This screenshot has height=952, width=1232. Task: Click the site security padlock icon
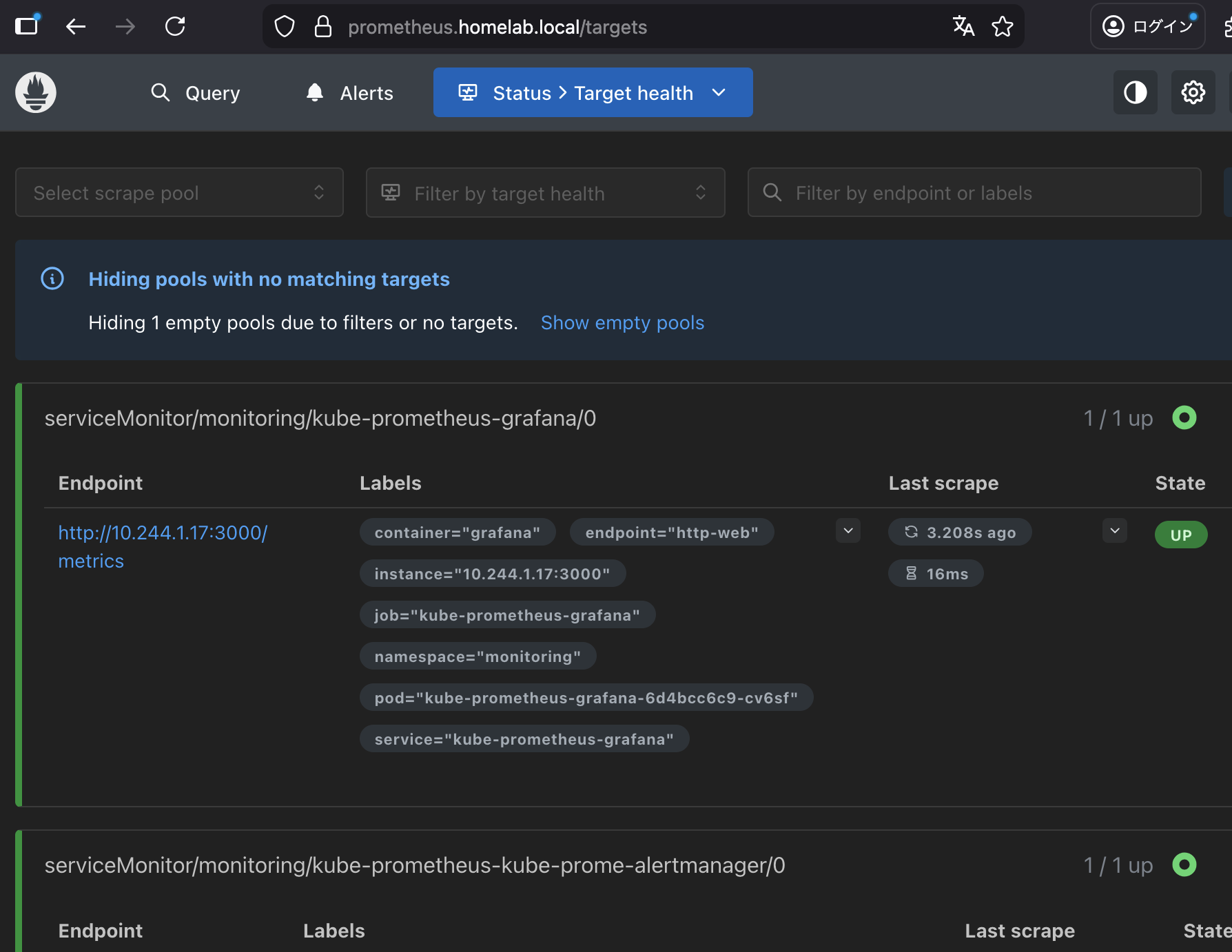point(323,27)
